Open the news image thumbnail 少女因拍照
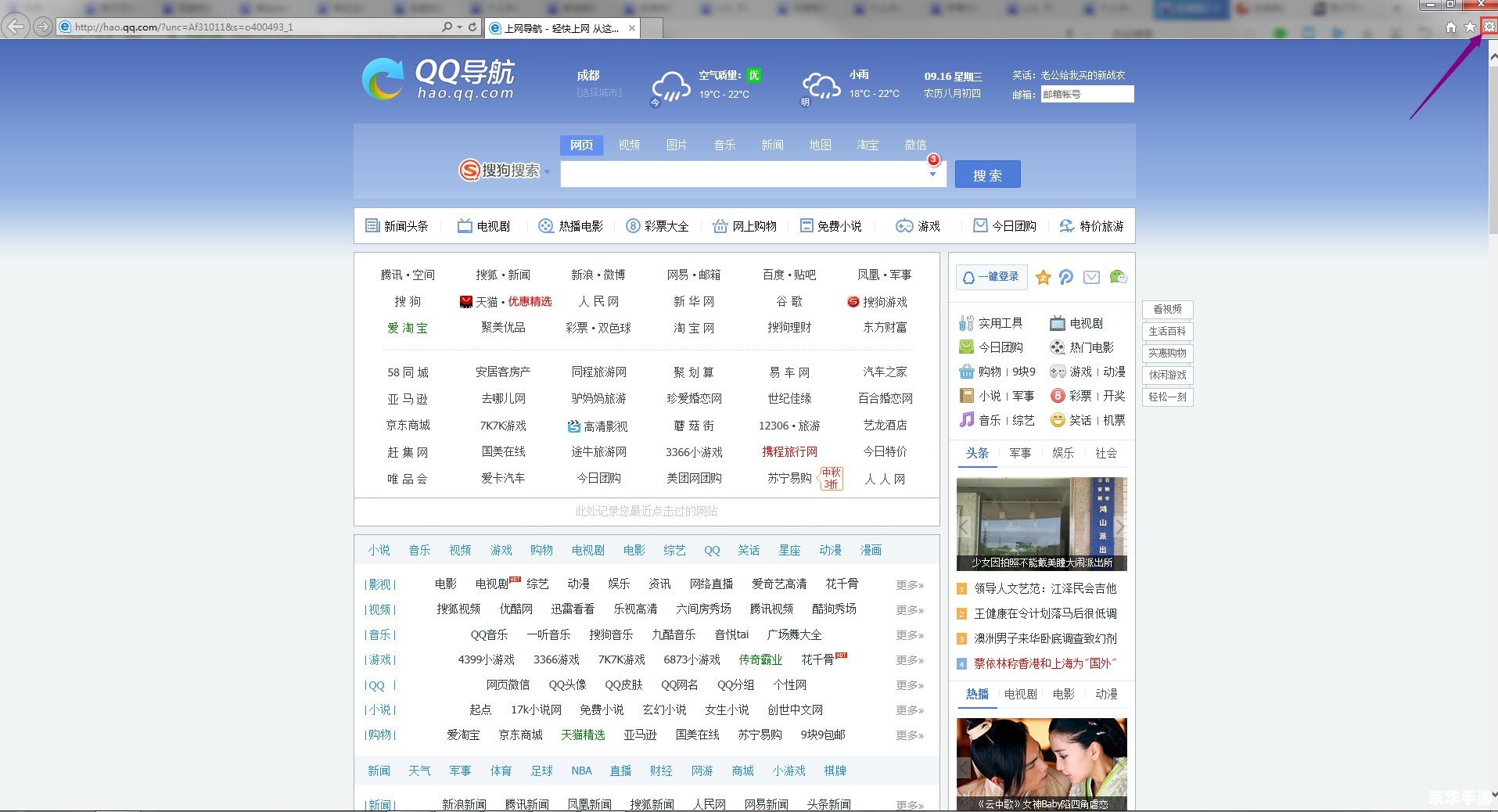The height and width of the screenshot is (812, 1498). [x=1041, y=524]
